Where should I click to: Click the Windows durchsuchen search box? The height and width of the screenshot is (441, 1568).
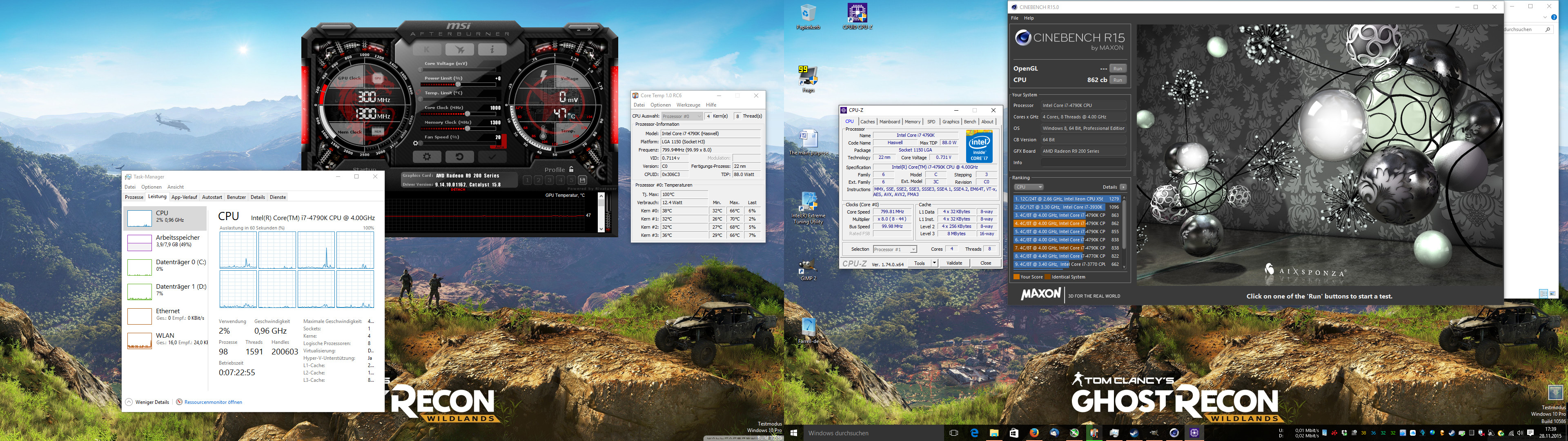coord(873,433)
